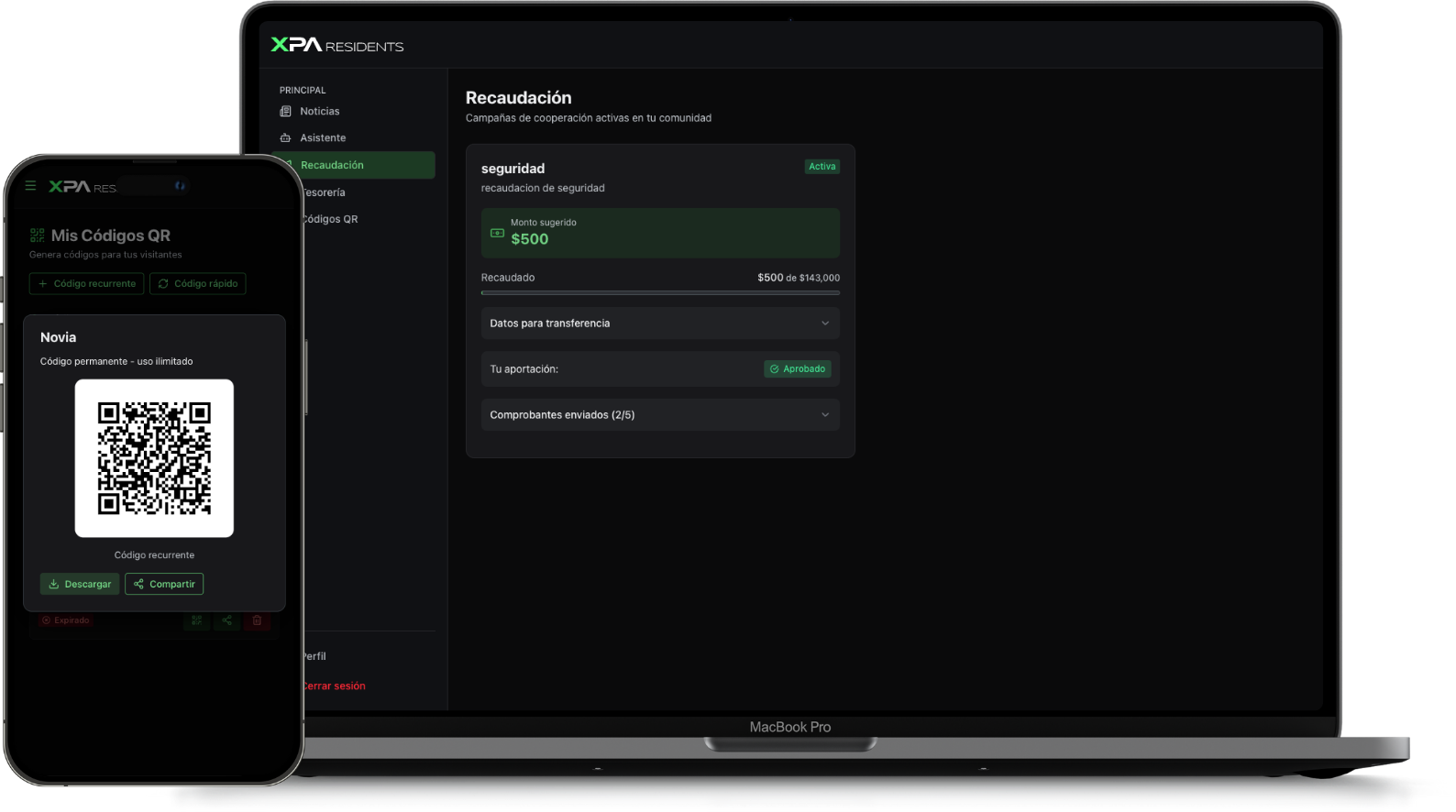Click the "Novia" title on phone
Image resolution: width=1456 pixels, height=812 pixels.
[x=58, y=337]
